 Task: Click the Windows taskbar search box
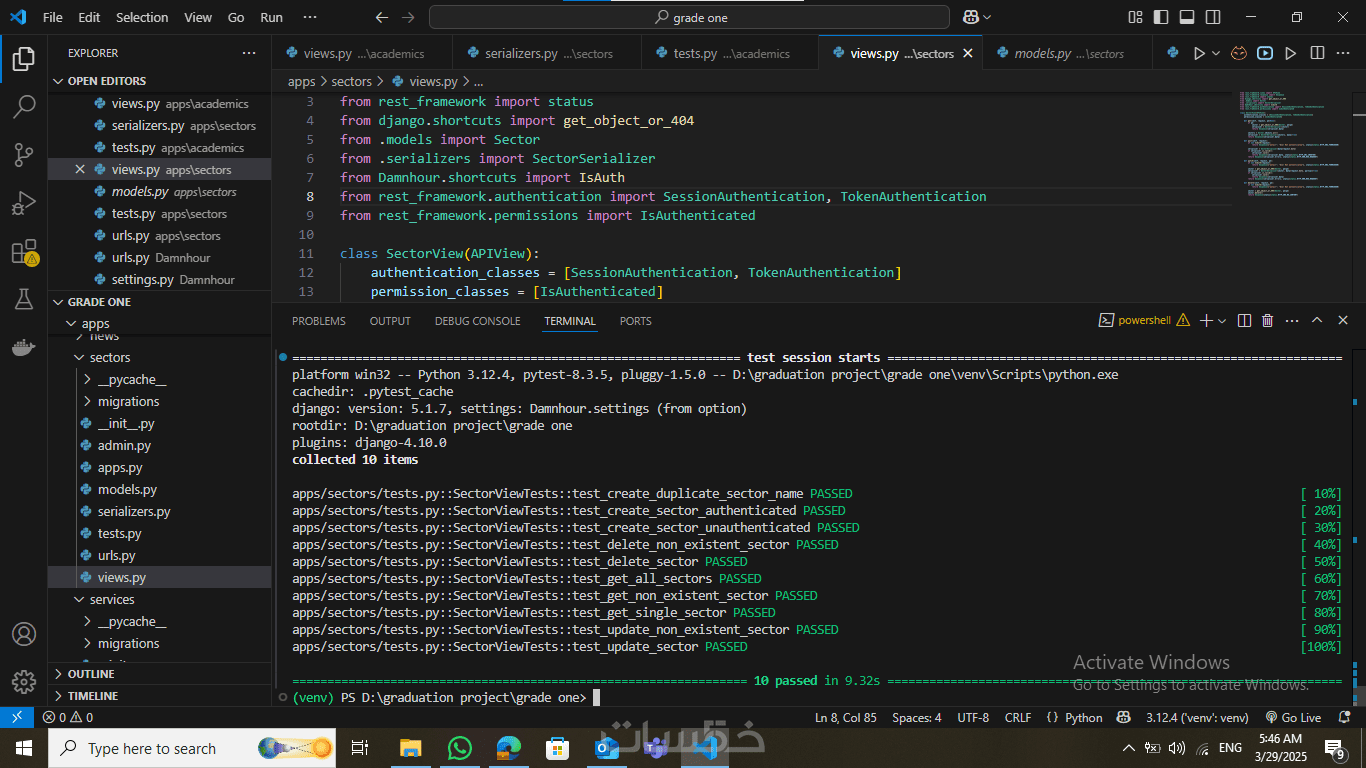150,748
